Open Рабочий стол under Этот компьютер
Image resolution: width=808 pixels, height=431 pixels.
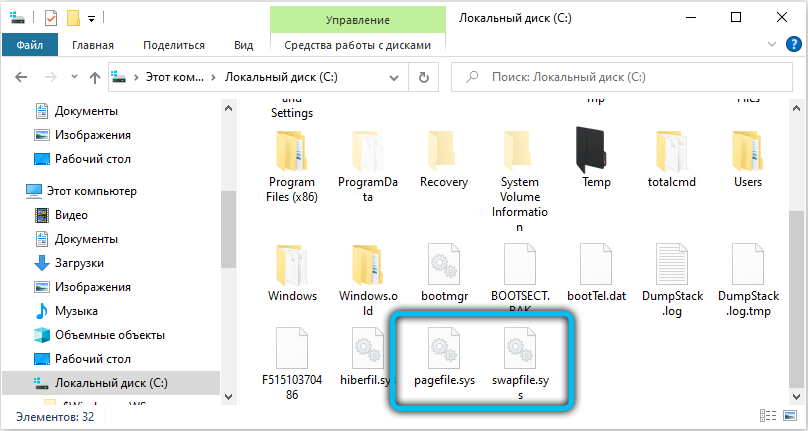[x=93, y=359]
